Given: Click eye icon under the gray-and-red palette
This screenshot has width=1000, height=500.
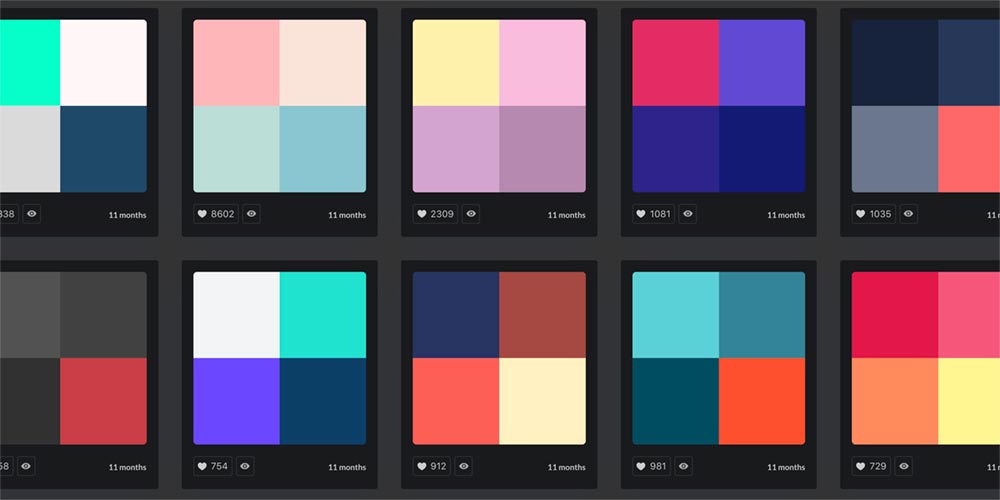Looking at the screenshot, I should coord(26,466).
